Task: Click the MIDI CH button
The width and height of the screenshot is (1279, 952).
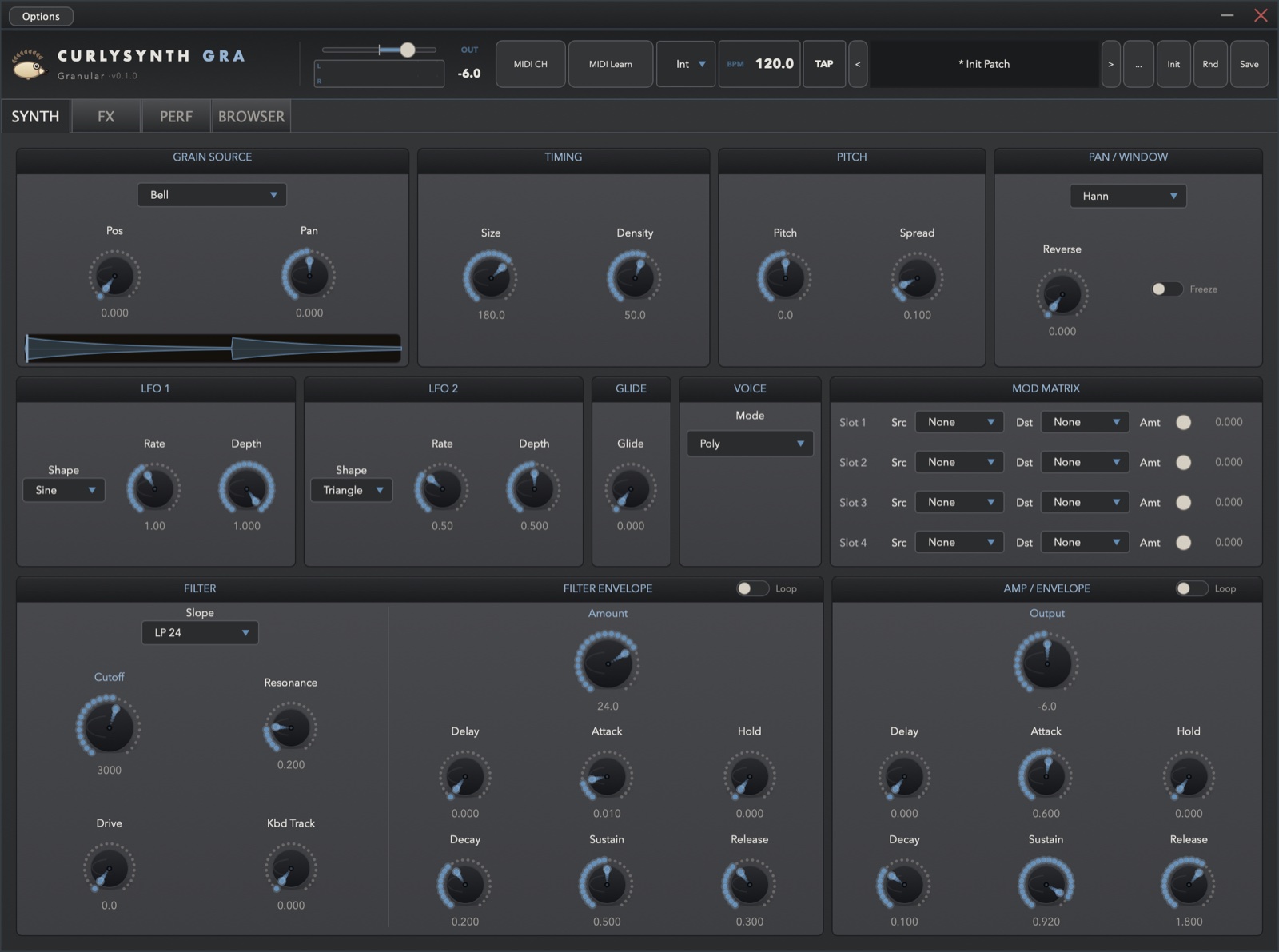Action: pyautogui.click(x=531, y=64)
